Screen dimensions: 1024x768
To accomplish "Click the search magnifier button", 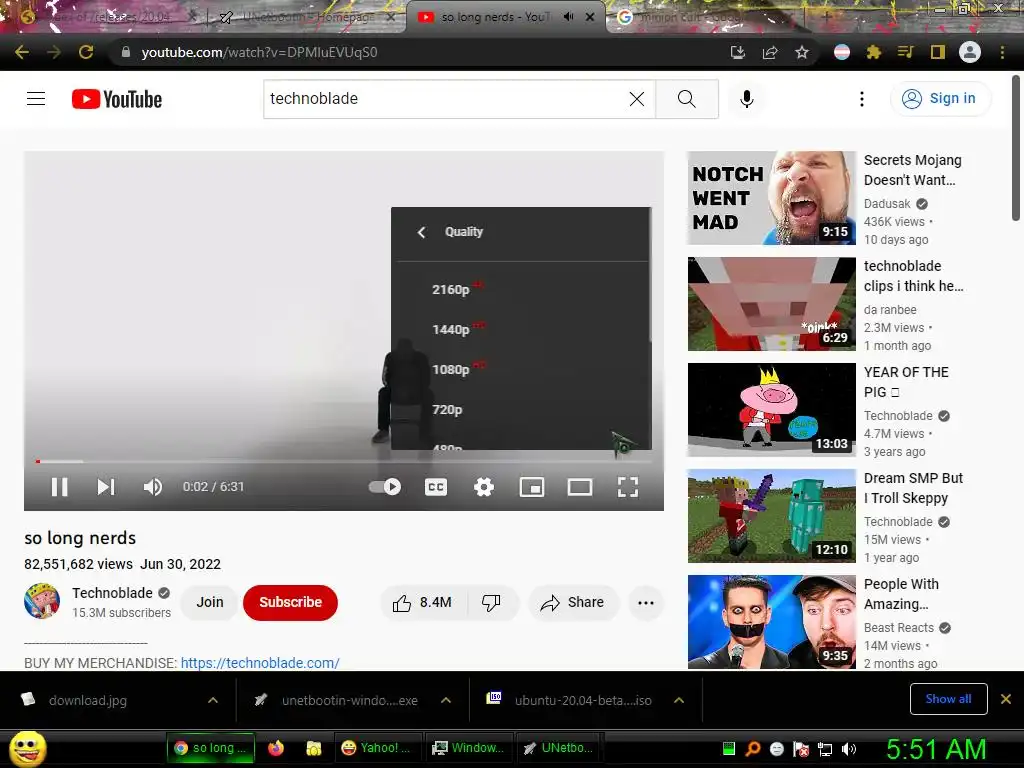I will (x=686, y=99).
